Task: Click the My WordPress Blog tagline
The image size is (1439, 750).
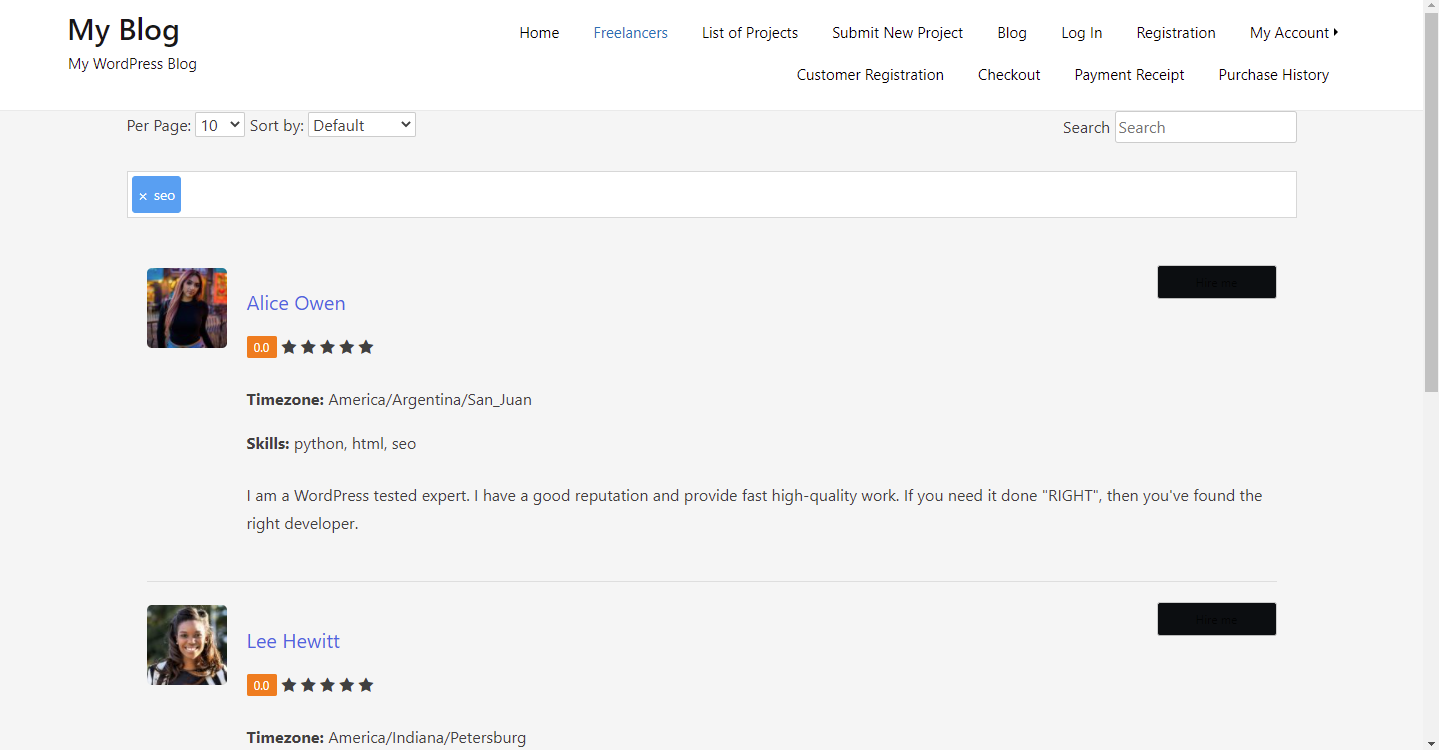Action: (132, 64)
